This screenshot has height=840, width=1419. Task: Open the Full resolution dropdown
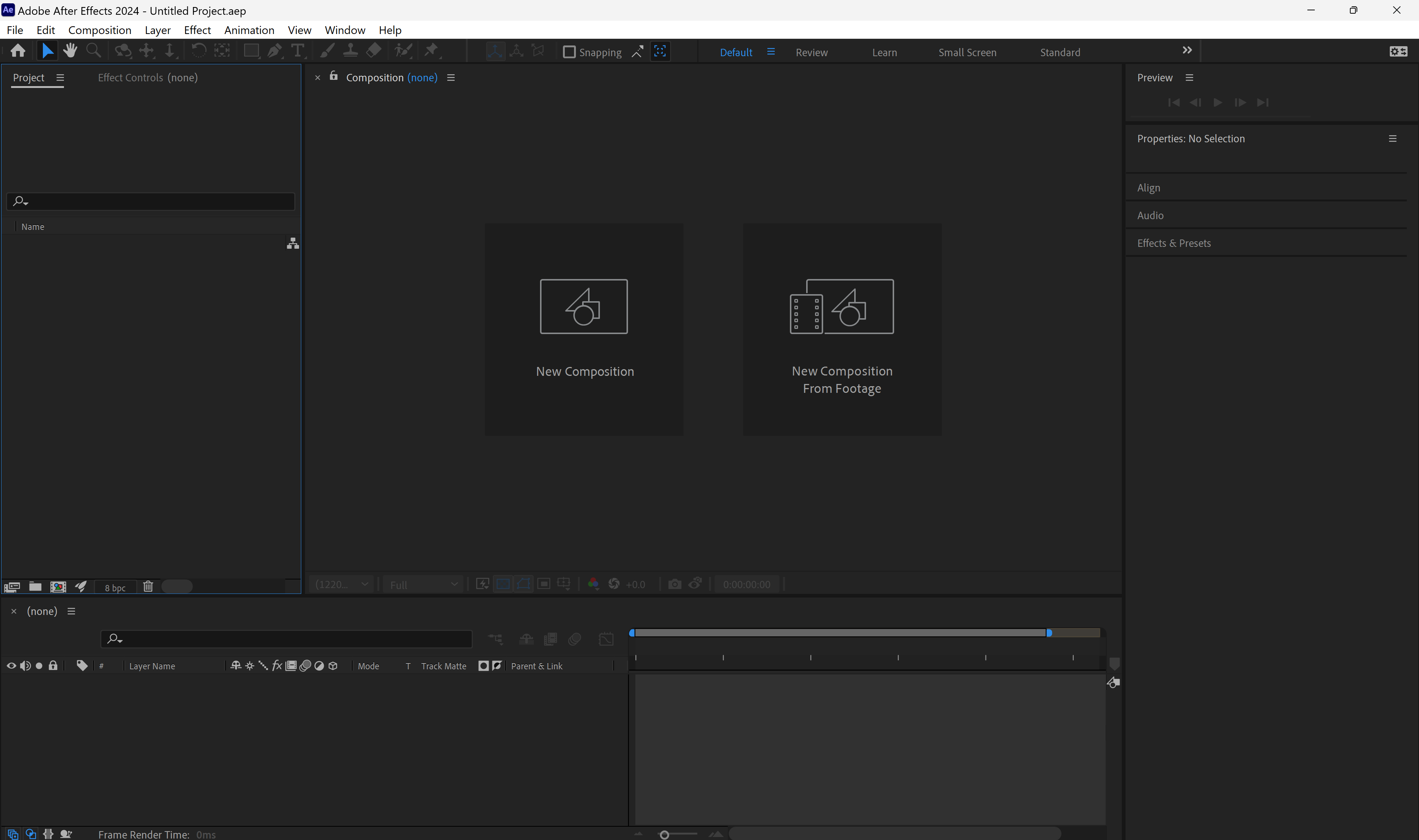[423, 584]
